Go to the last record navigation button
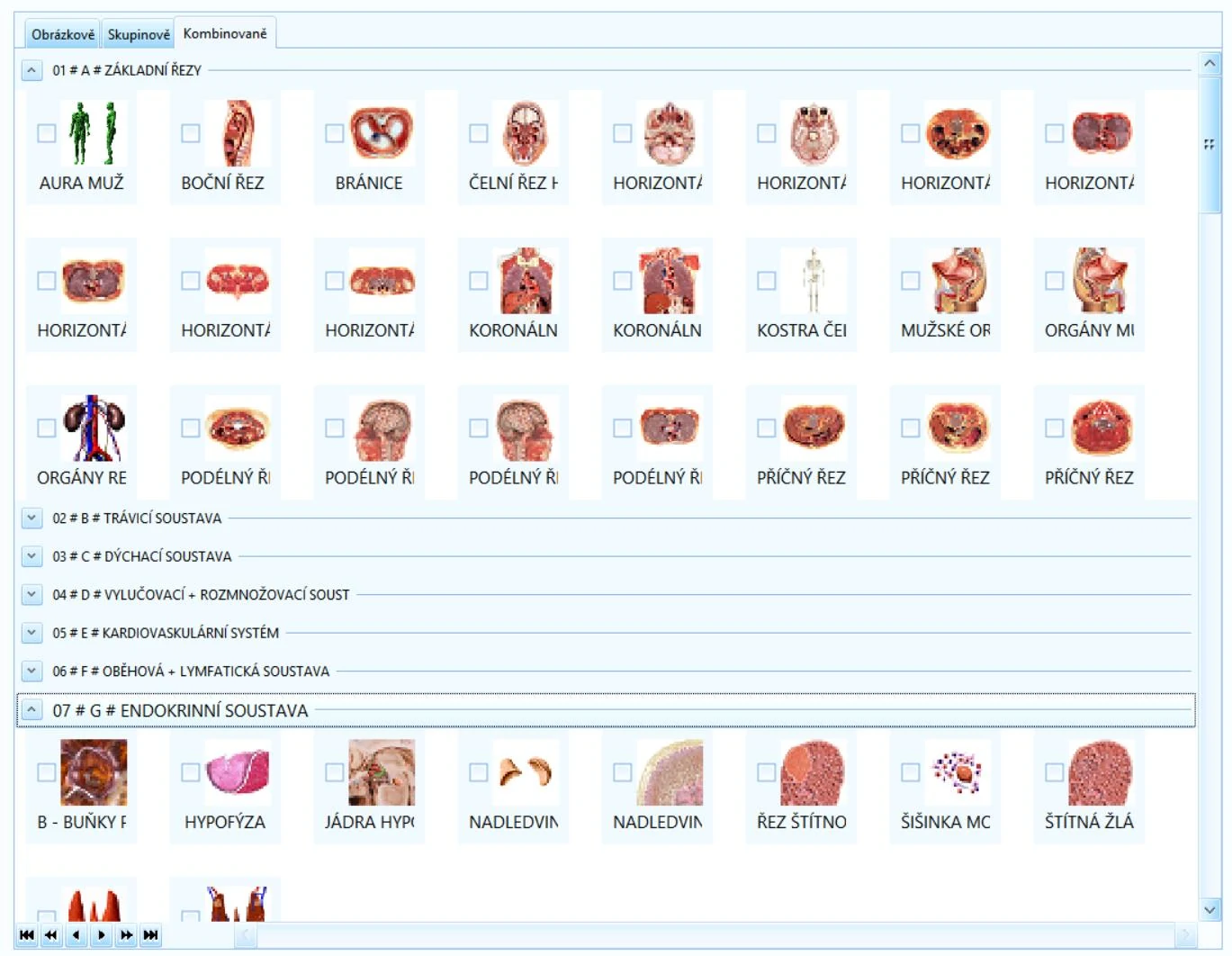Screen dimensions: 1232x956 coord(150,935)
